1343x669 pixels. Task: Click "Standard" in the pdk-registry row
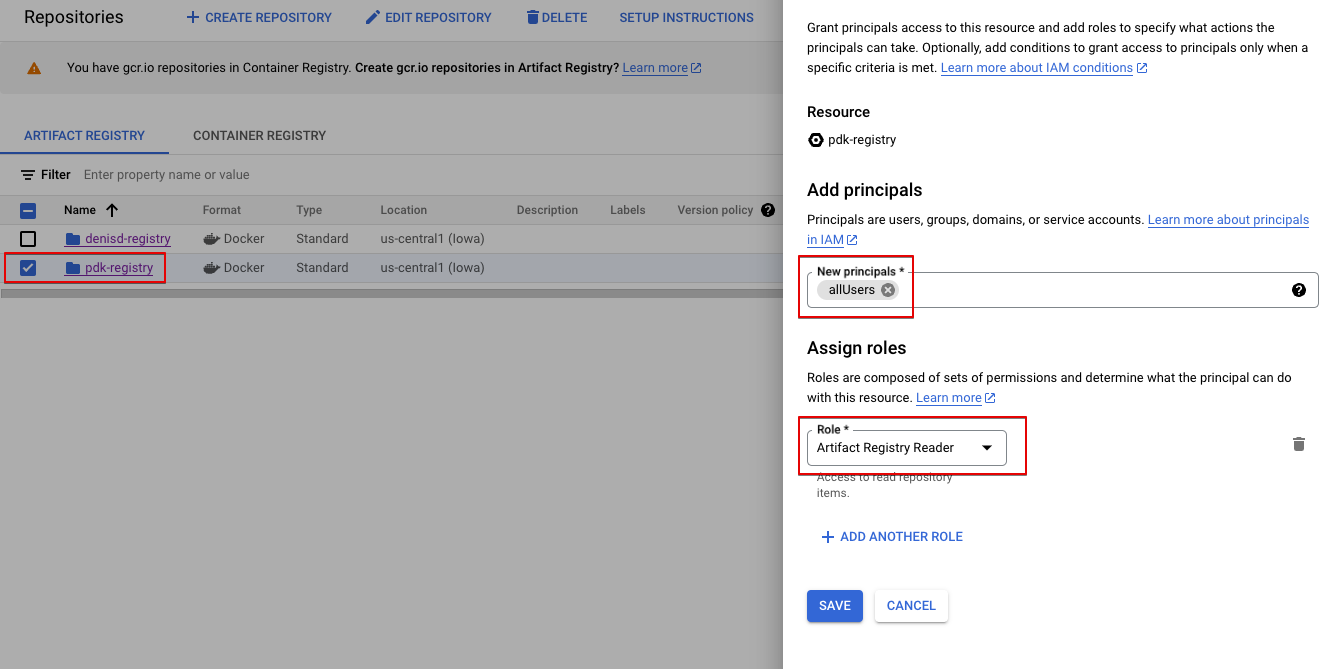point(322,268)
